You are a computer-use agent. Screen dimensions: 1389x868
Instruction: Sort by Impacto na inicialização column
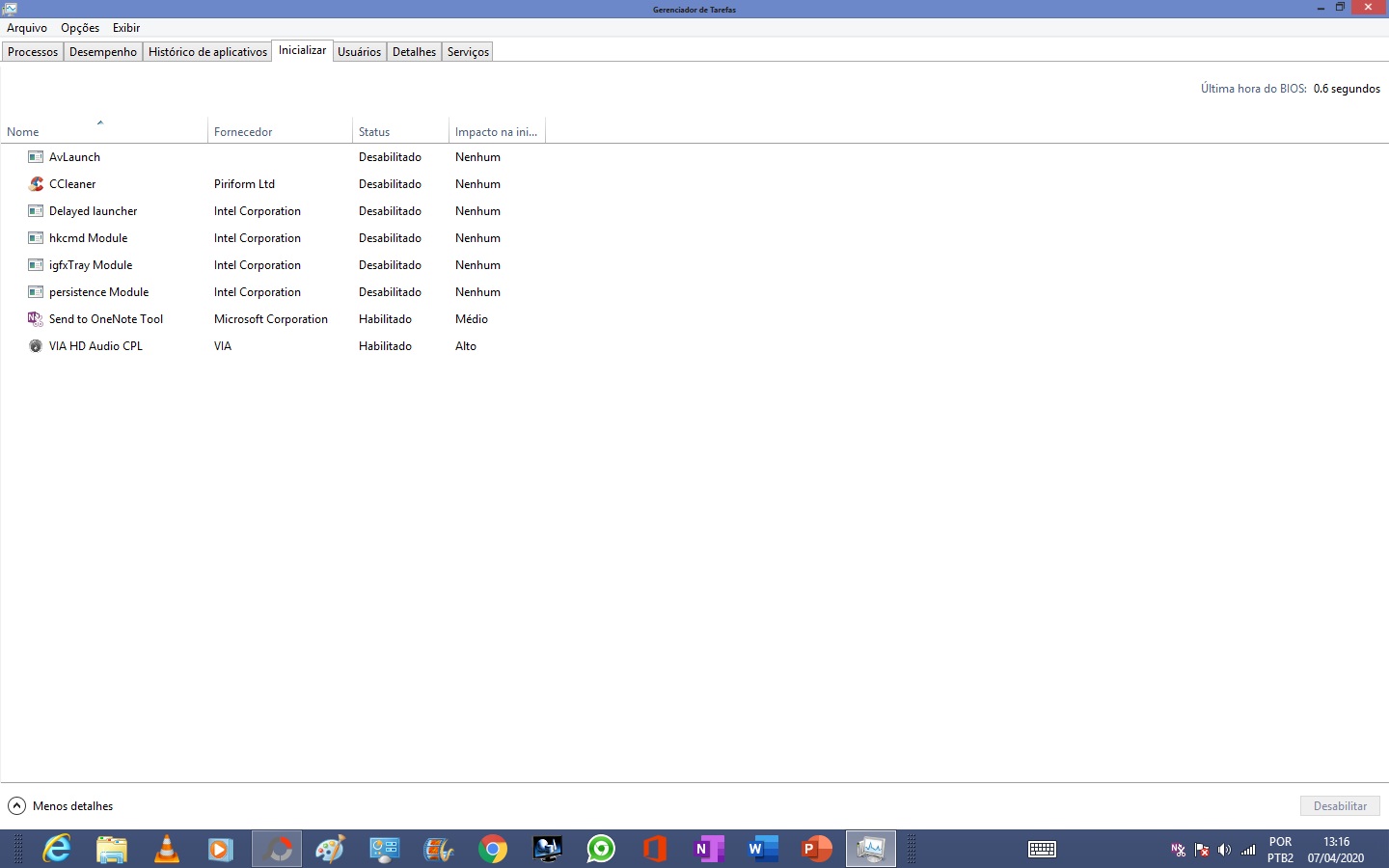coord(497,131)
